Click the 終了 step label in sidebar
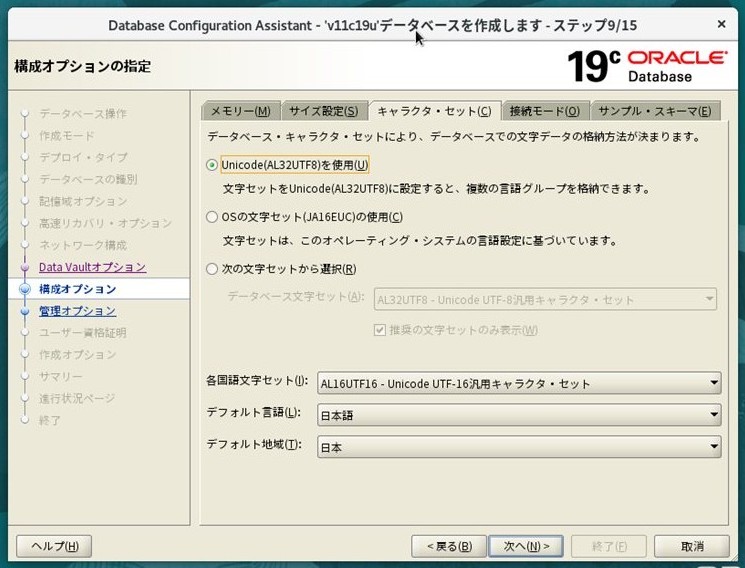The image size is (745, 568). point(50,420)
